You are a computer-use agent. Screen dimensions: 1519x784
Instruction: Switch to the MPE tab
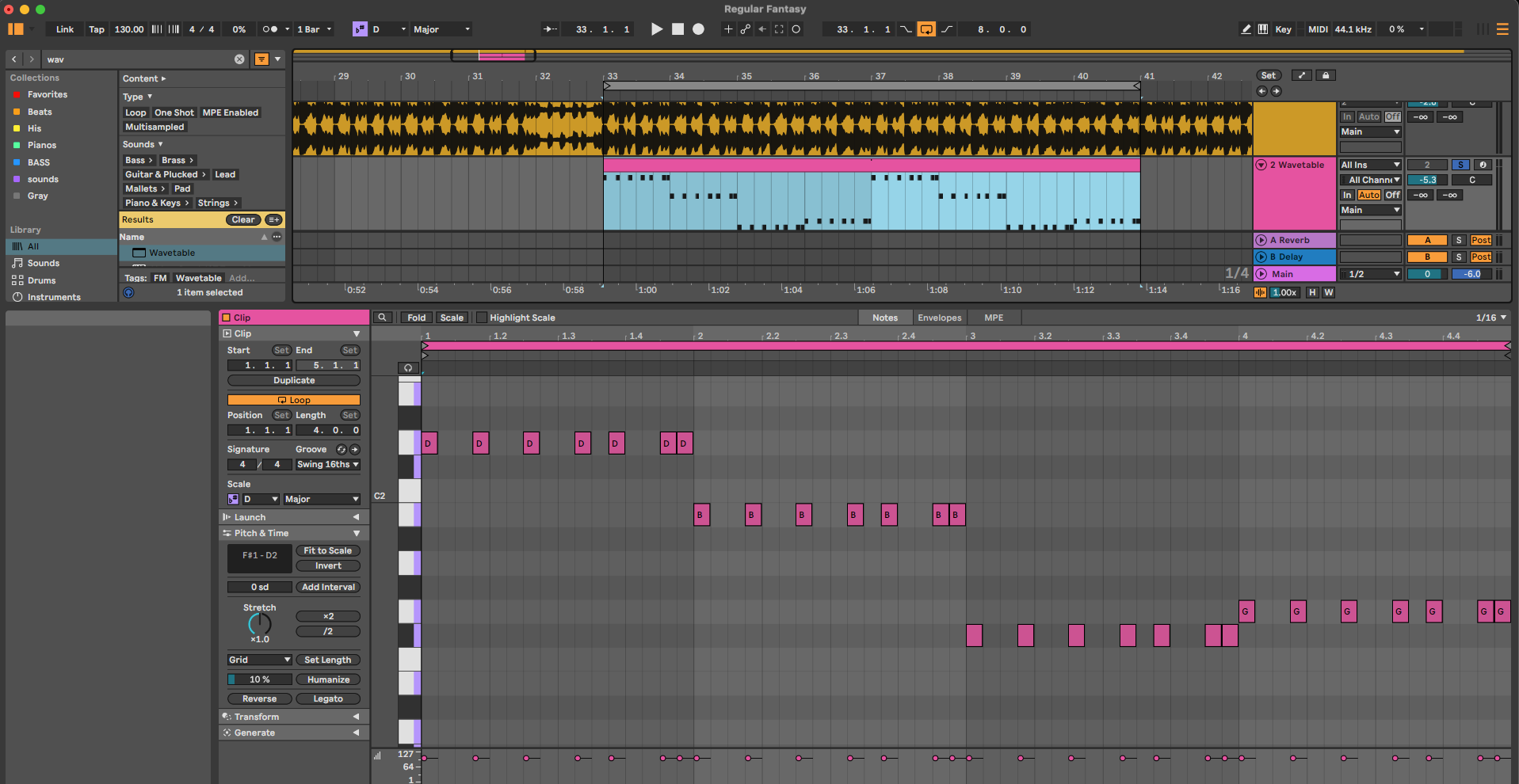[x=994, y=318]
